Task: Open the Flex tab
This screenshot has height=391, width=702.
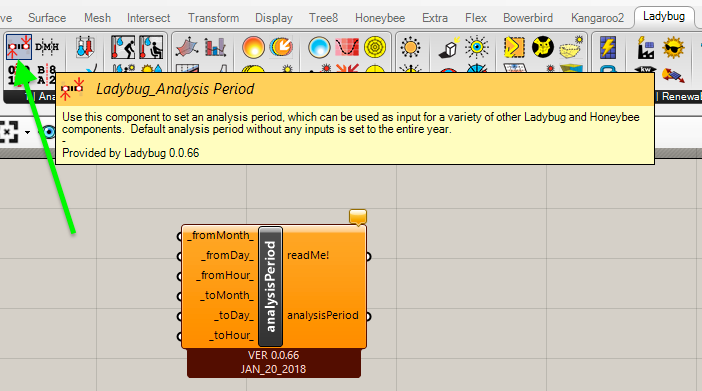Action: (x=475, y=18)
